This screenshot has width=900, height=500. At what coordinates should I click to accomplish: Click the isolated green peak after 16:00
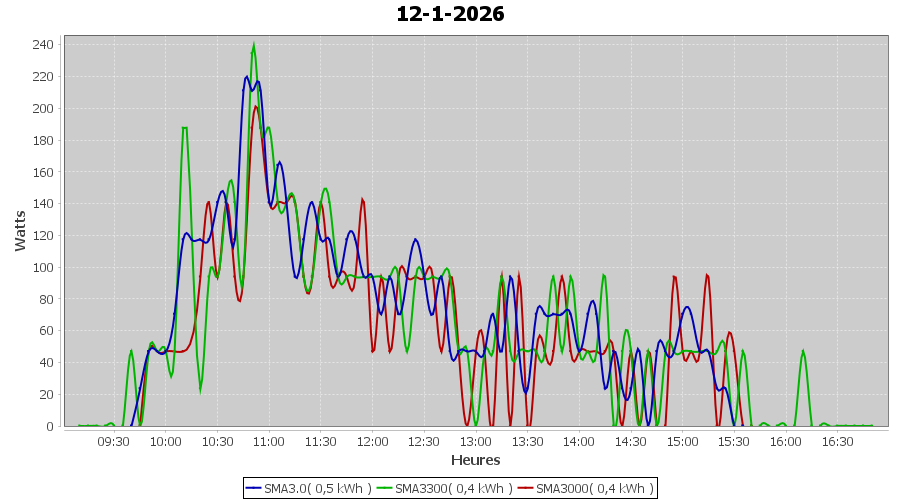pyautogui.click(x=803, y=352)
